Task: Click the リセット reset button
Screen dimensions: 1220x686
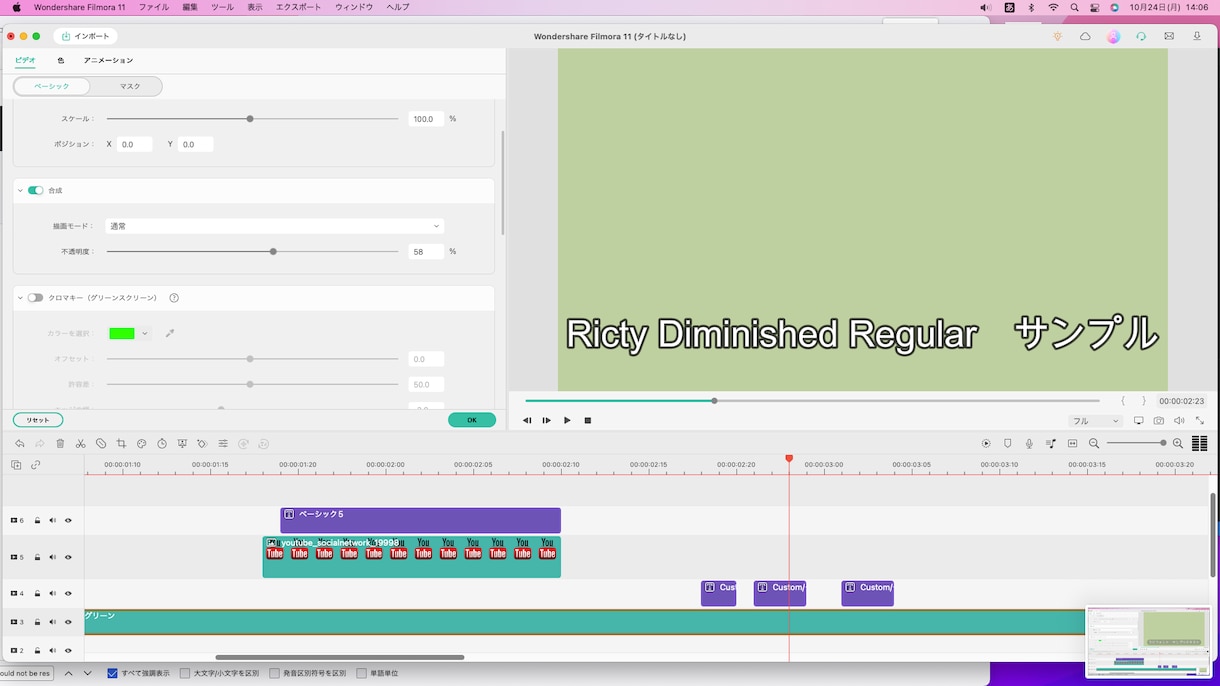Action: 38,420
